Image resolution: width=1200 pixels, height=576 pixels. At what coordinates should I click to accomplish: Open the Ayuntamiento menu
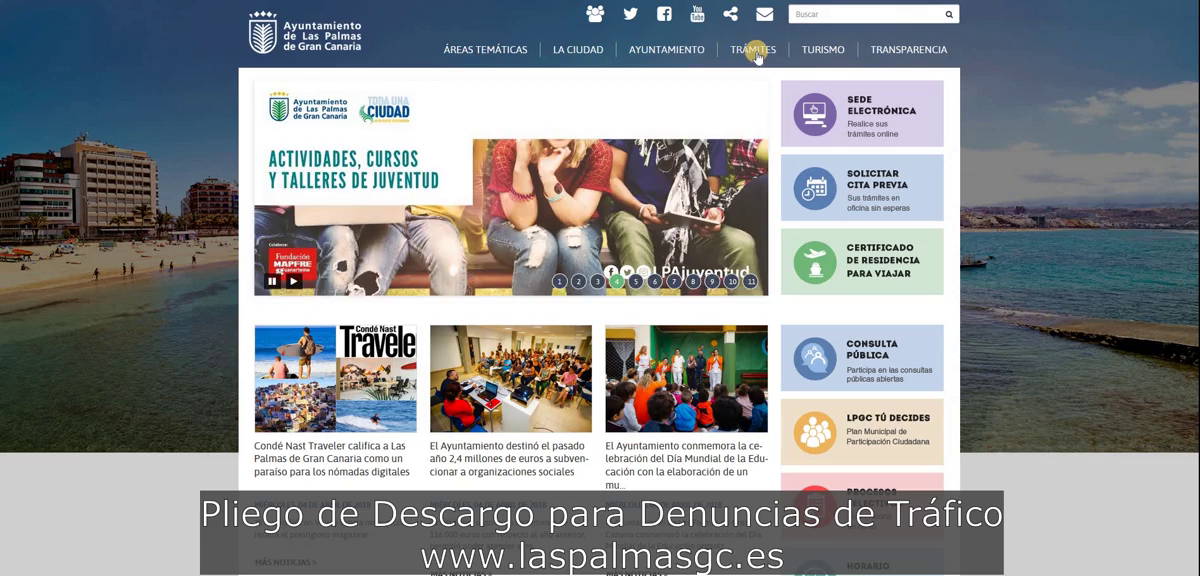pos(666,50)
